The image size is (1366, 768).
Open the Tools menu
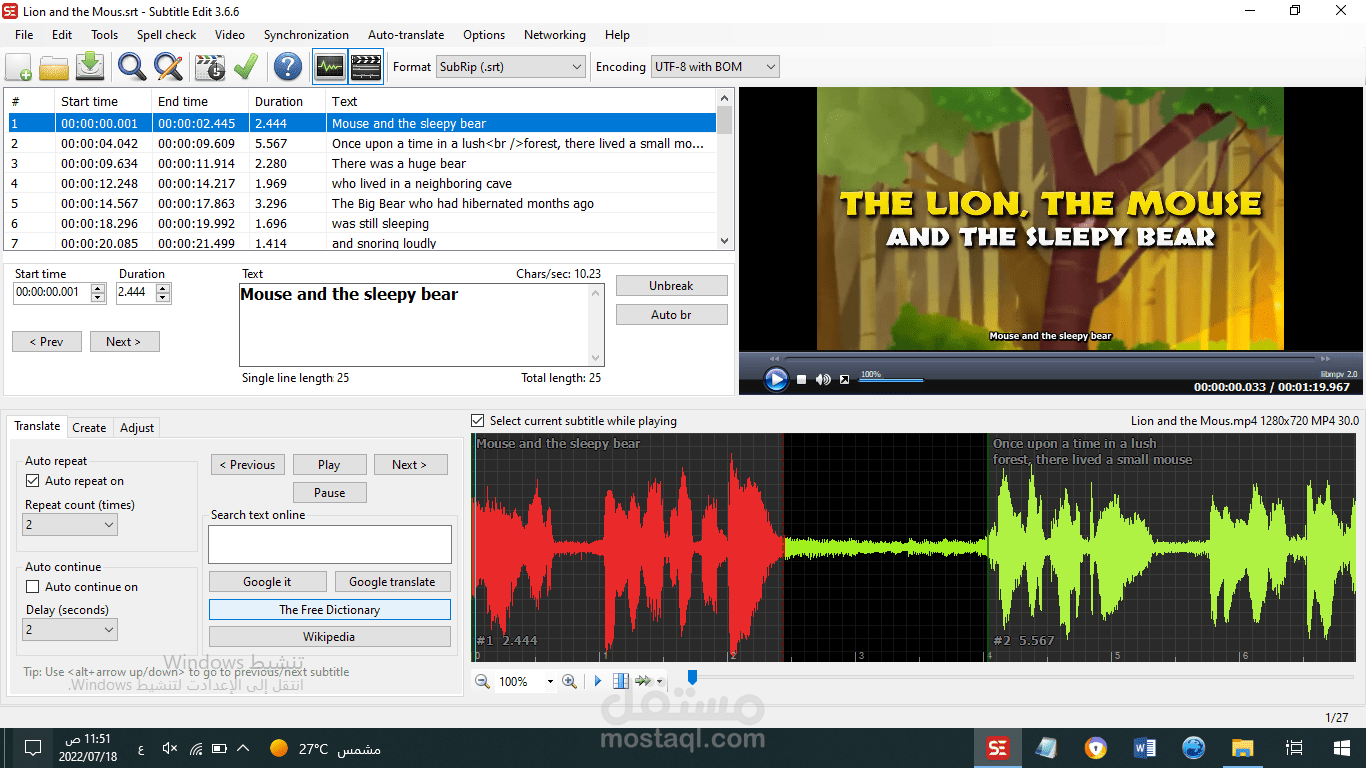[x=105, y=34]
